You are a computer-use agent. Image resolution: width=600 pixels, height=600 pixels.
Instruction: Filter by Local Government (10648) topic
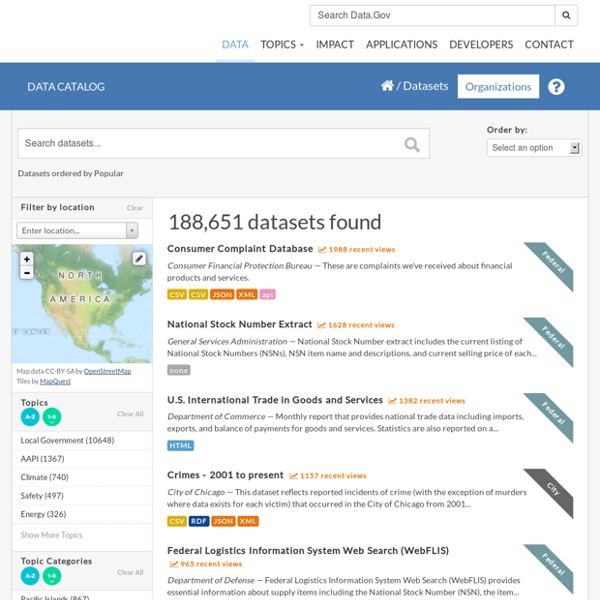pos(82,440)
